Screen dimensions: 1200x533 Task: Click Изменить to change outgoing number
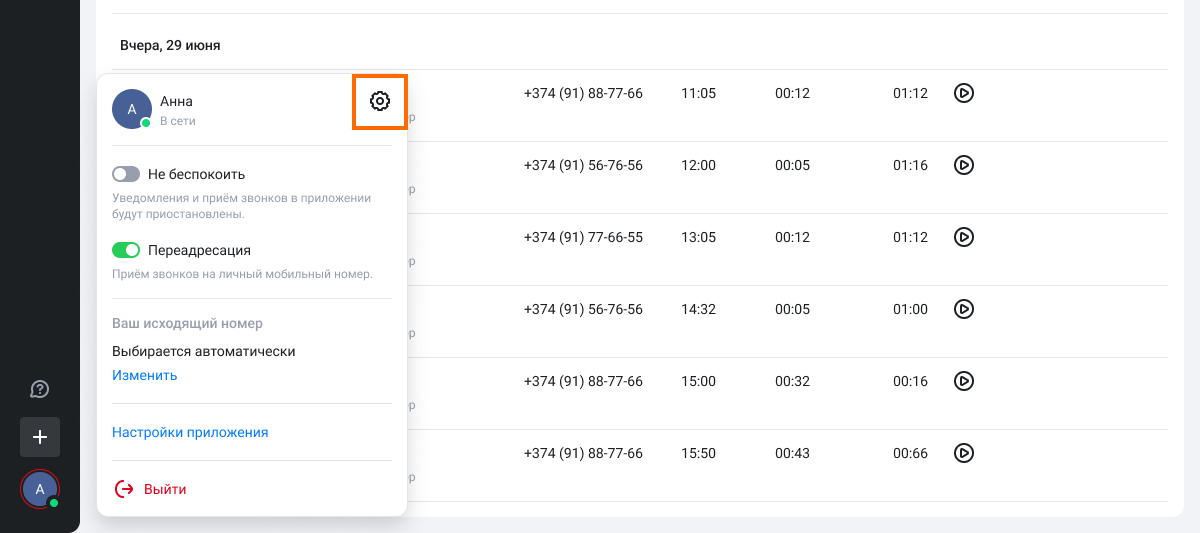click(x=144, y=376)
